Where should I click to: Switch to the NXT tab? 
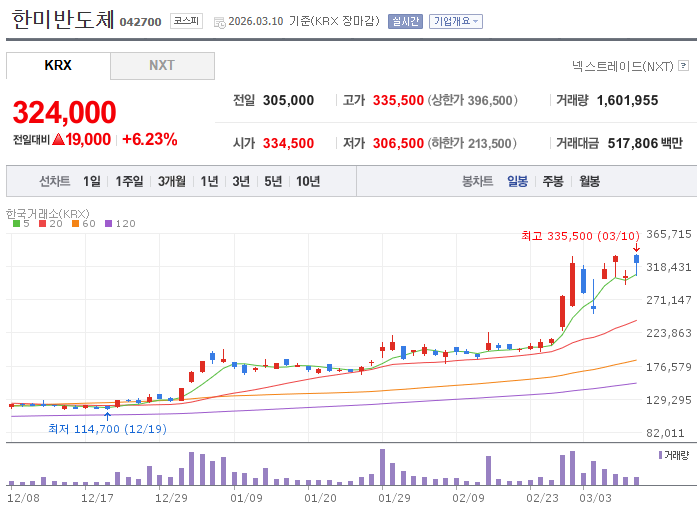[x=162, y=66]
